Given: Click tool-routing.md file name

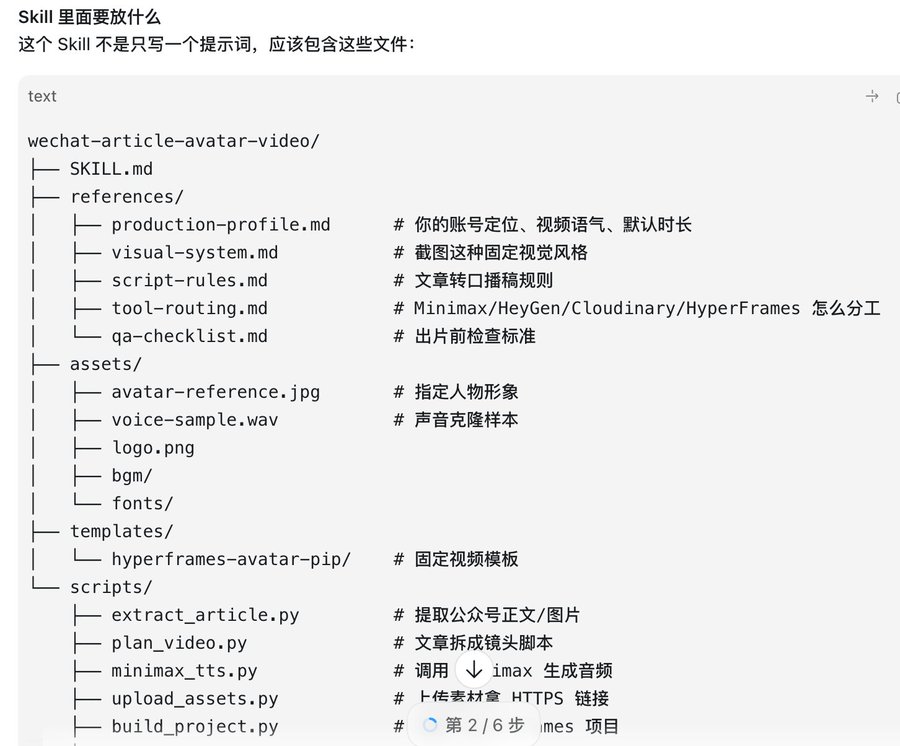Looking at the screenshot, I should (x=189, y=309).
